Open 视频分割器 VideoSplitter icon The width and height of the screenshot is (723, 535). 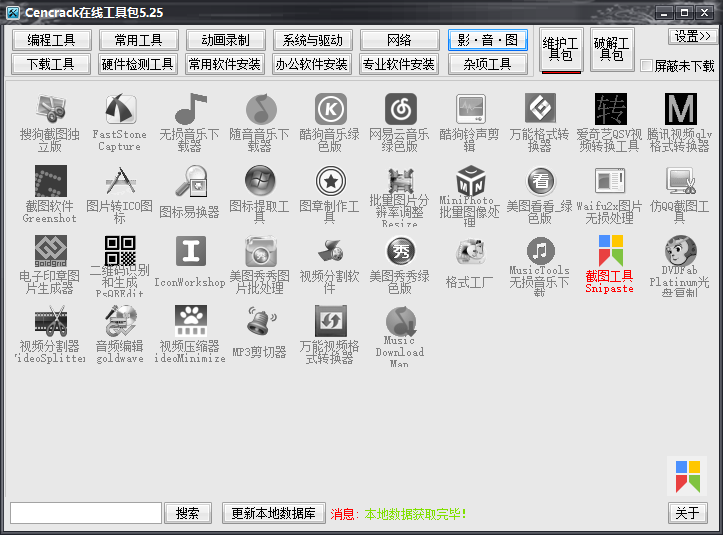click(50, 321)
